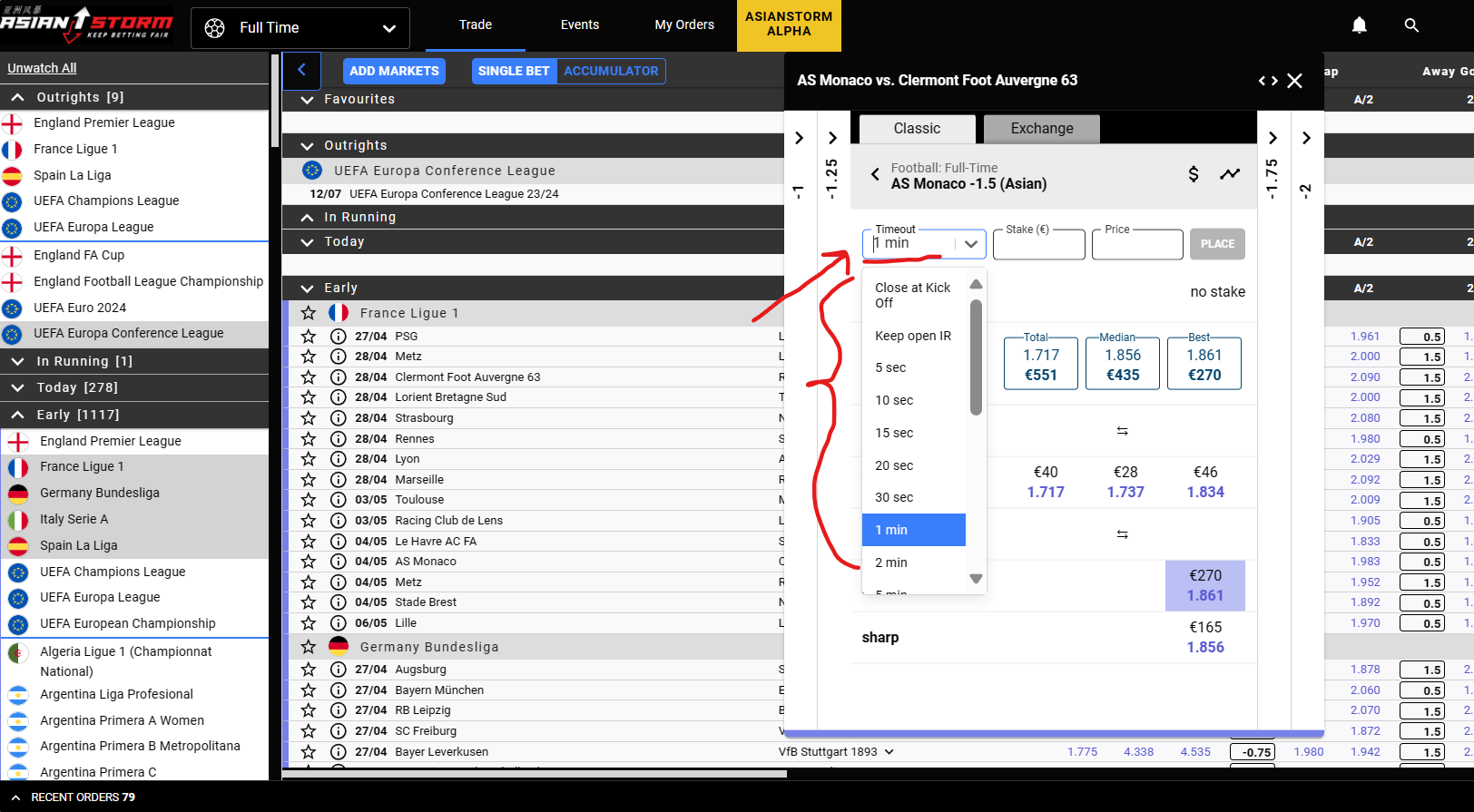The width and height of the screenshot is (1474, 812).
Task: Open the currency dollar icon in bet panel
Action: (x=1194, y=174)
